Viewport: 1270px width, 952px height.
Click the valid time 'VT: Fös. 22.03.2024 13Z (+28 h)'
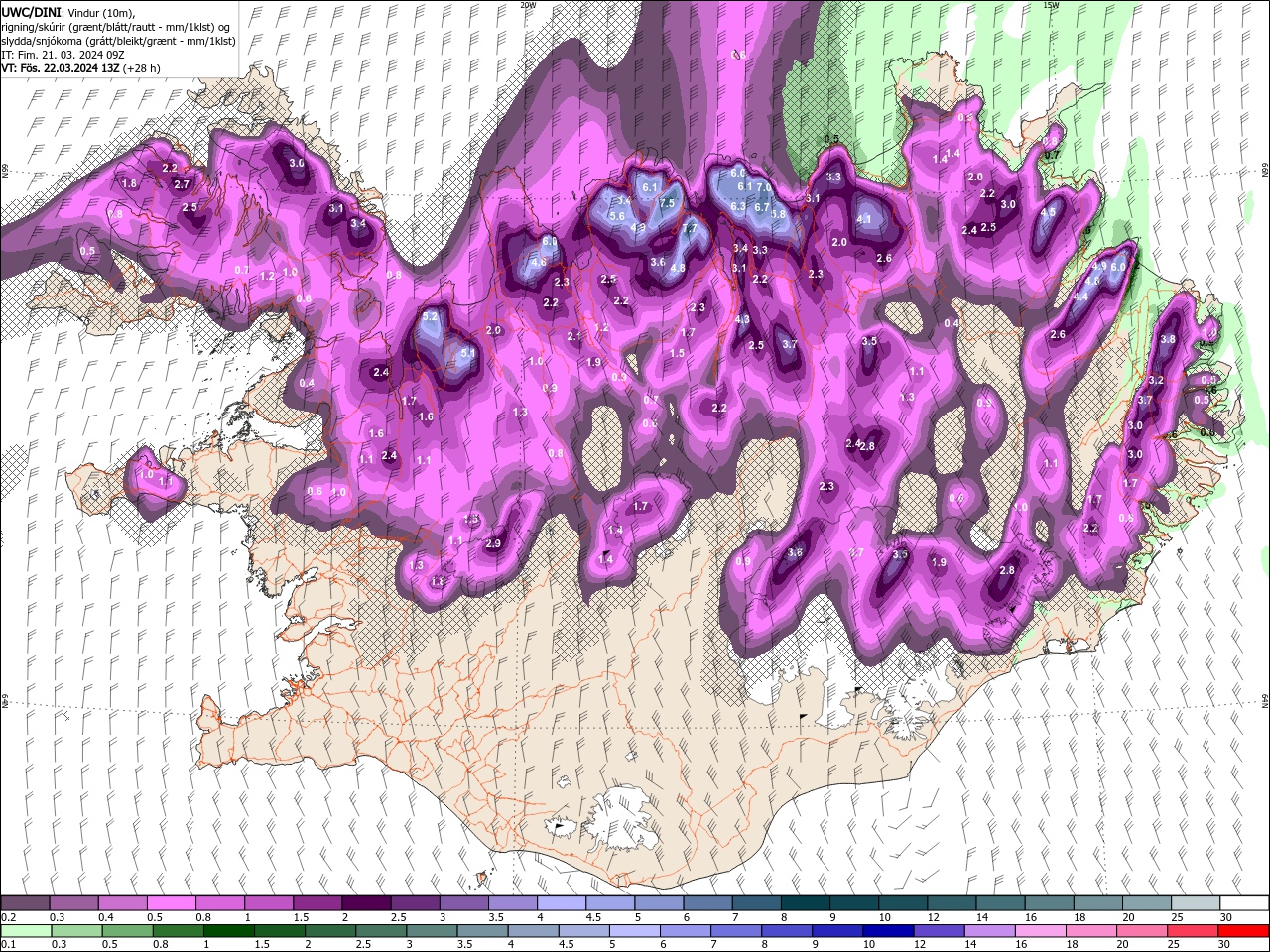coord(80,68)
